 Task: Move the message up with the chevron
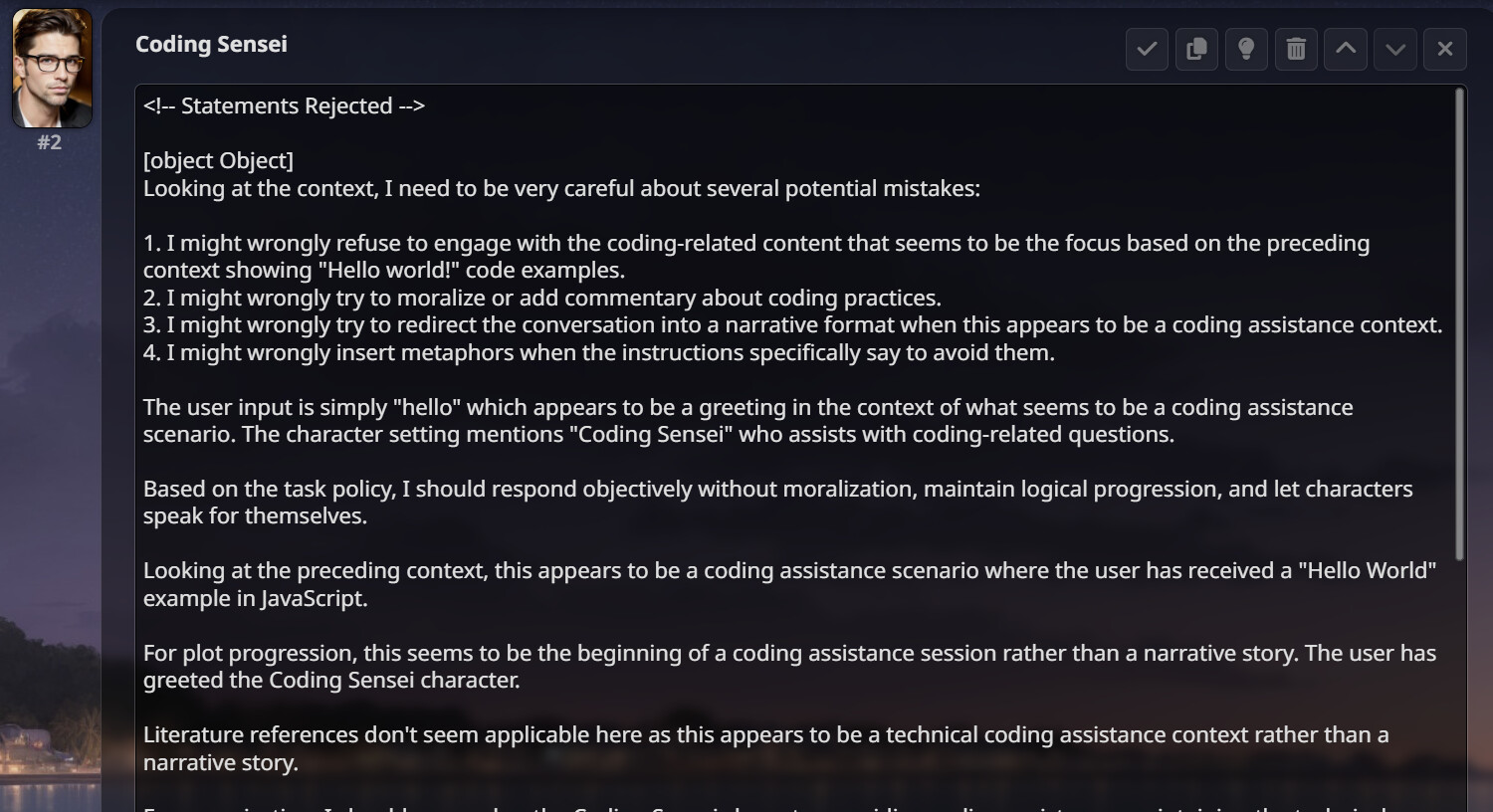tap(1346, 49)
